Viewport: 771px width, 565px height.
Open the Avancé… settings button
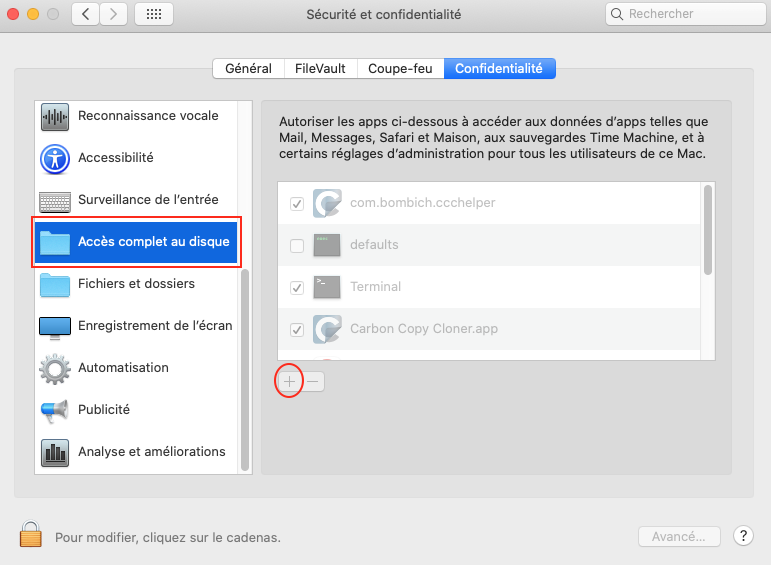click(x=679, y=536)
